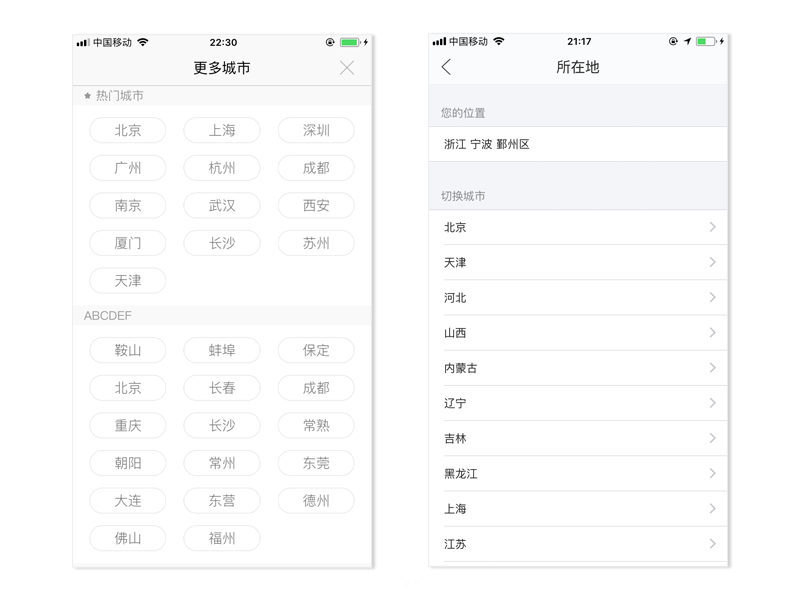Click the star icon beside 热门城市
Screen dimensions: 800x600
coord(88,96)
